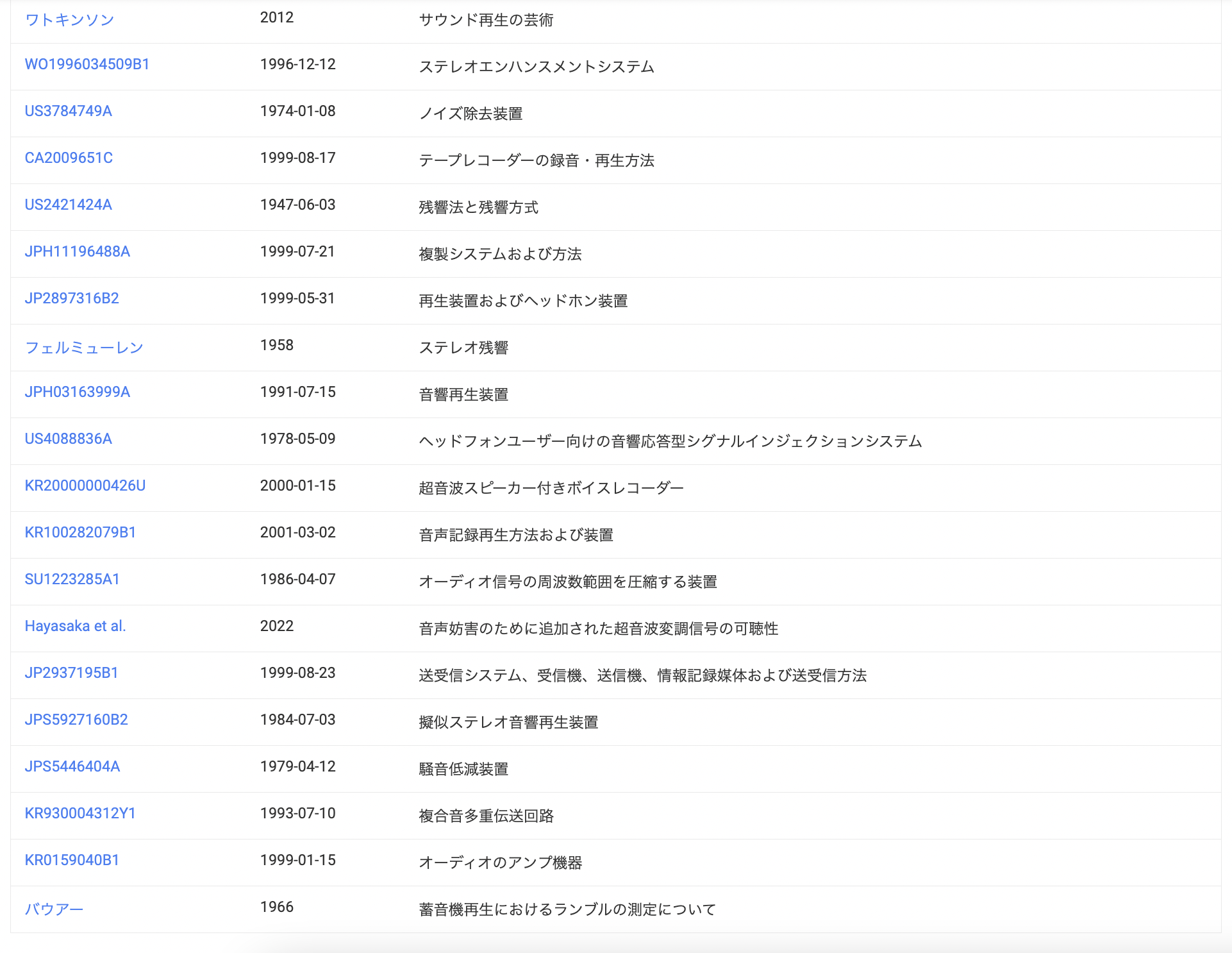Select title テープレコーダーの録音・再生方法
This screenshot has height=953, width=1232.
[537, 160]
